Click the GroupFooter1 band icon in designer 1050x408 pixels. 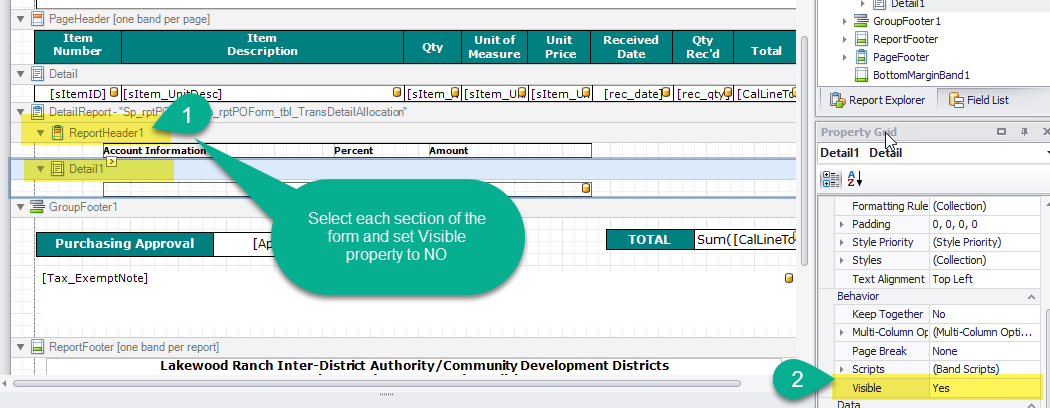(x=38, y=207)
